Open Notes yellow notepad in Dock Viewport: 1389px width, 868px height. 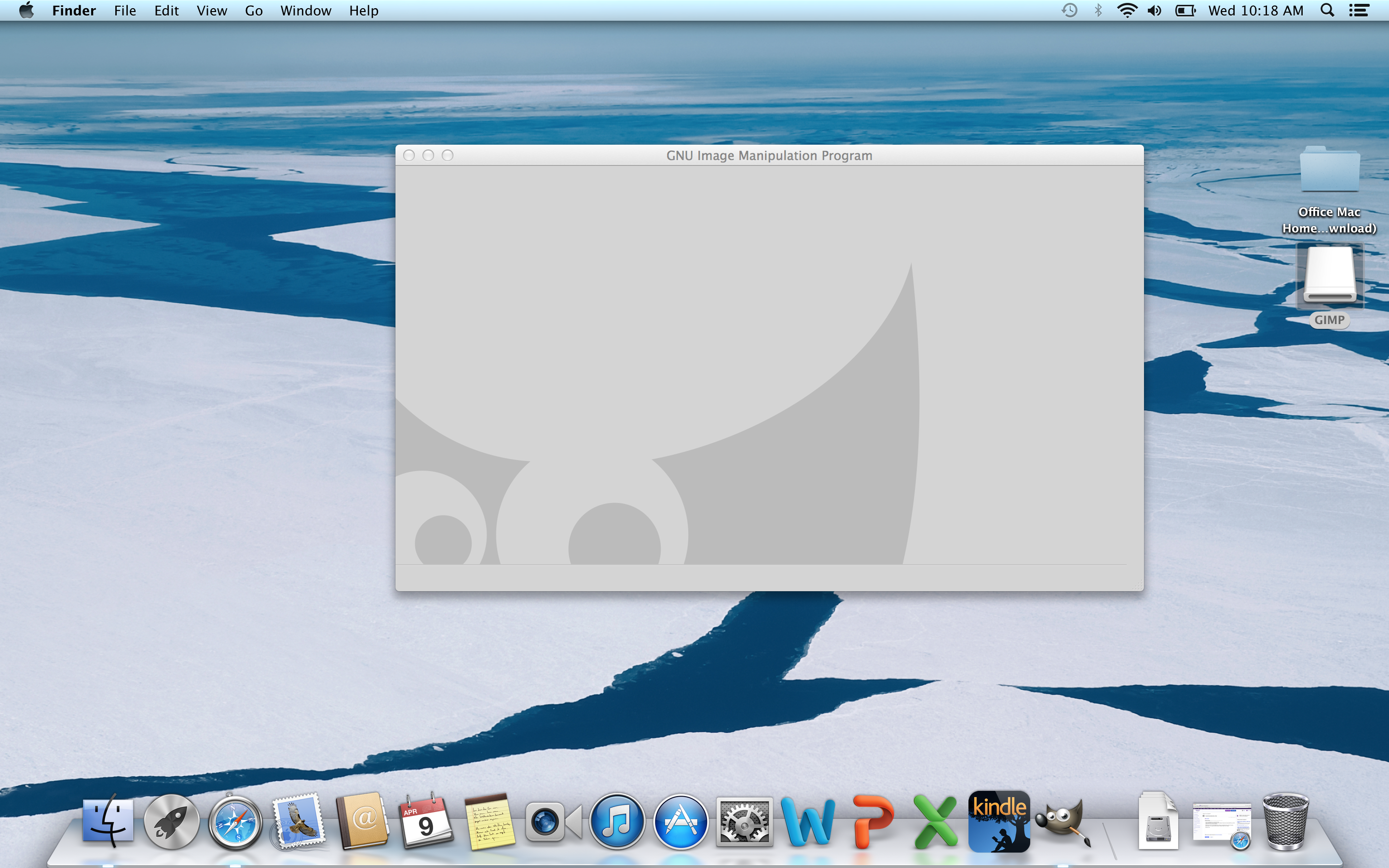(490, 822)
